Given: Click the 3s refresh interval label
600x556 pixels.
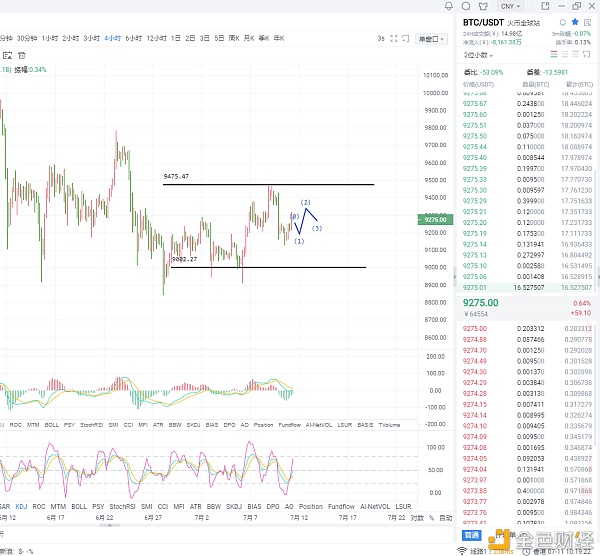Looking at the screenshot, I should pyautogui.click(x=381, y=39).
